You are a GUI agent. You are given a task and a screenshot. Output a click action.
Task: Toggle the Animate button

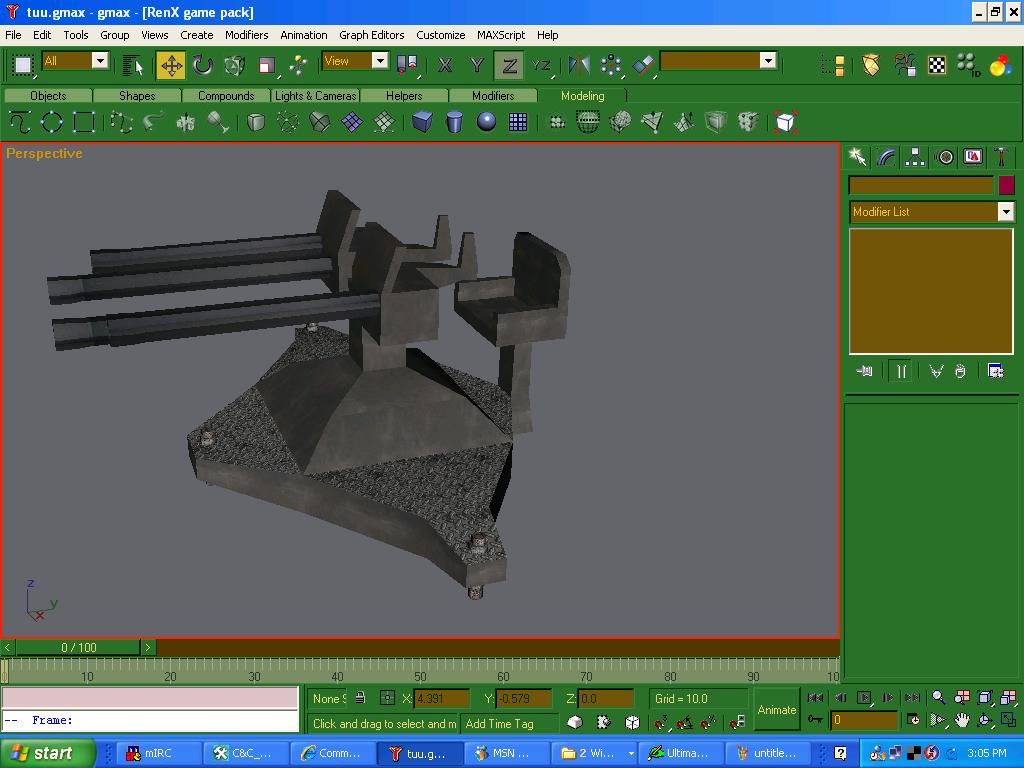[776, 710]
